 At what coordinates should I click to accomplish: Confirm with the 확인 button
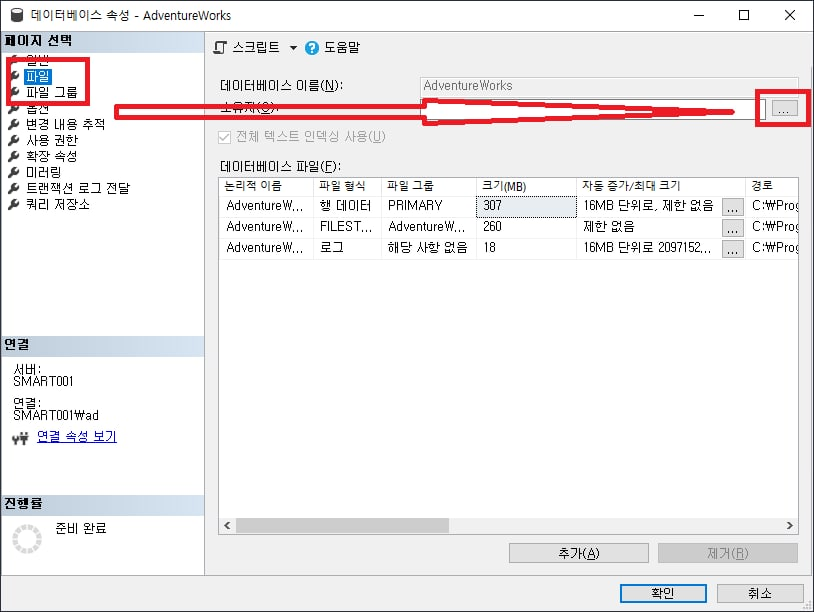click(x=663, y=593)
